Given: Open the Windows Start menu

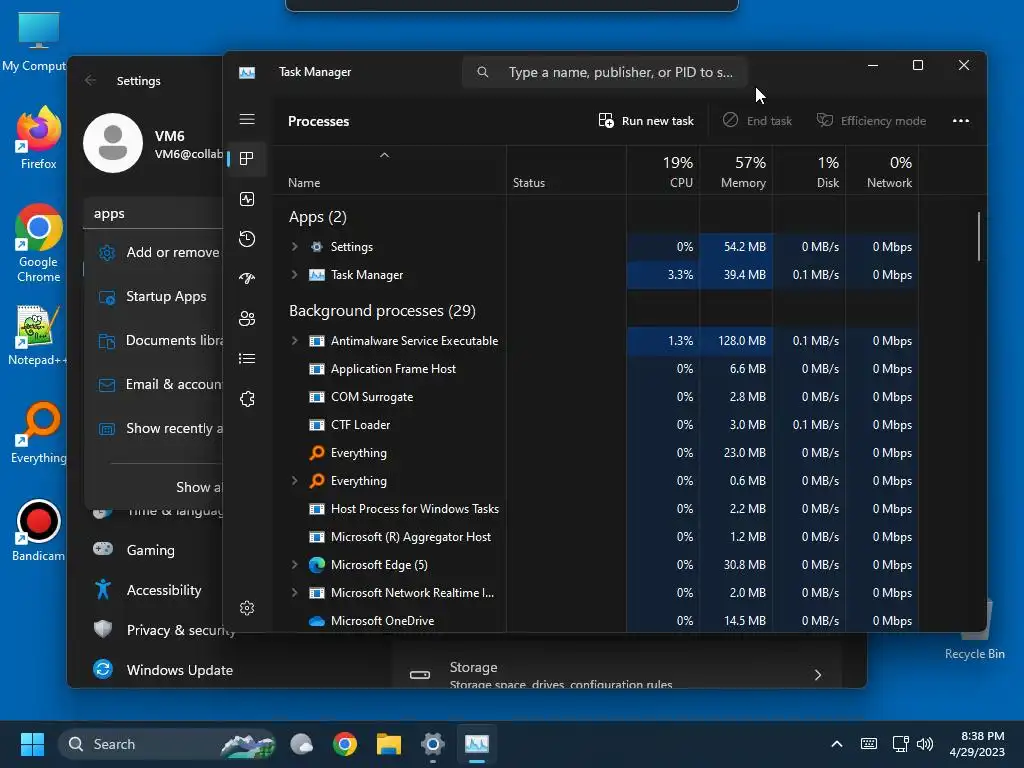Looking at the screenshot, I should [x=32, y=744].
